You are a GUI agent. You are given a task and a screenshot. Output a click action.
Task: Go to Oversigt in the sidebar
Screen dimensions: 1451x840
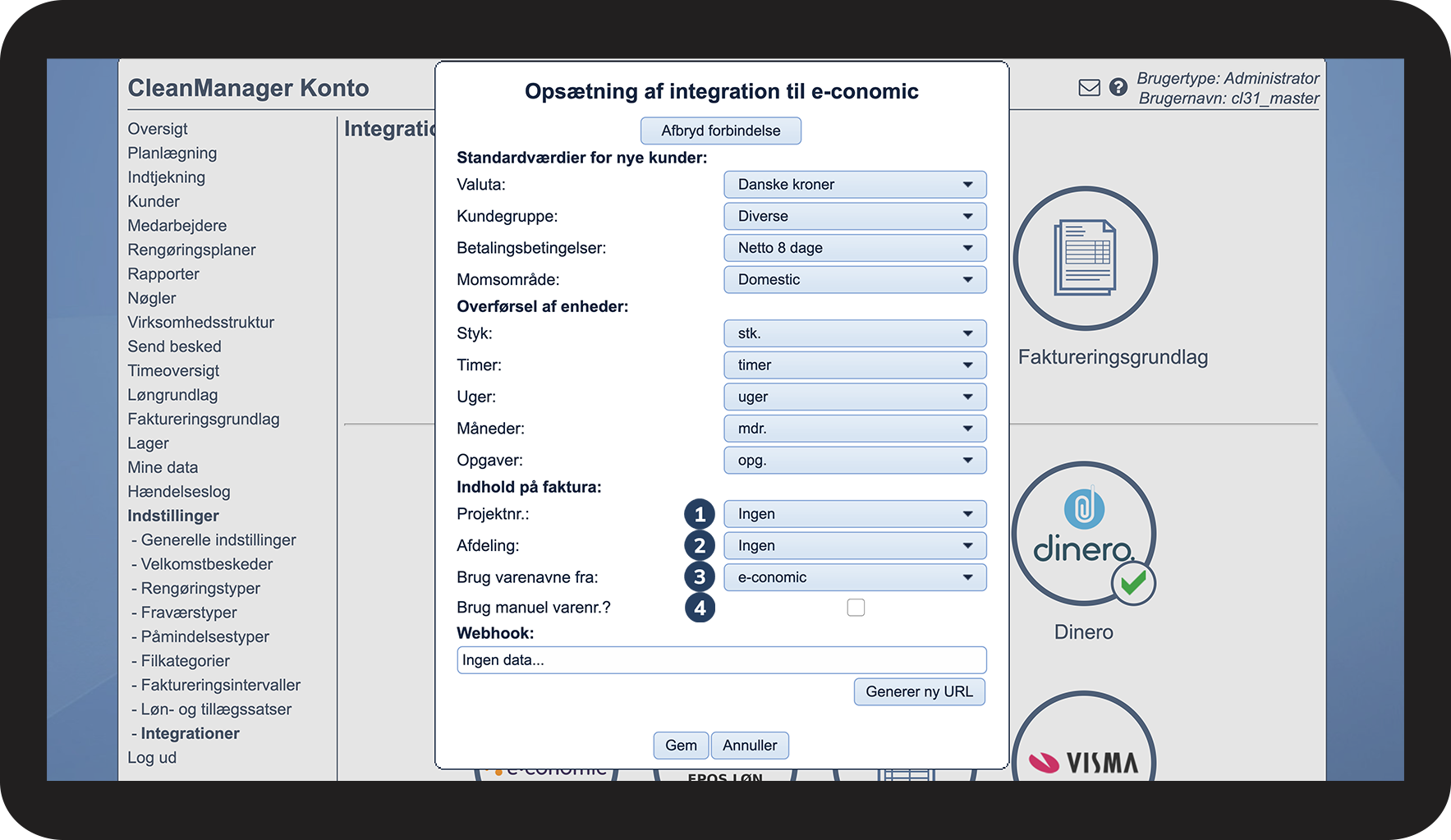(x=158, y=129)
